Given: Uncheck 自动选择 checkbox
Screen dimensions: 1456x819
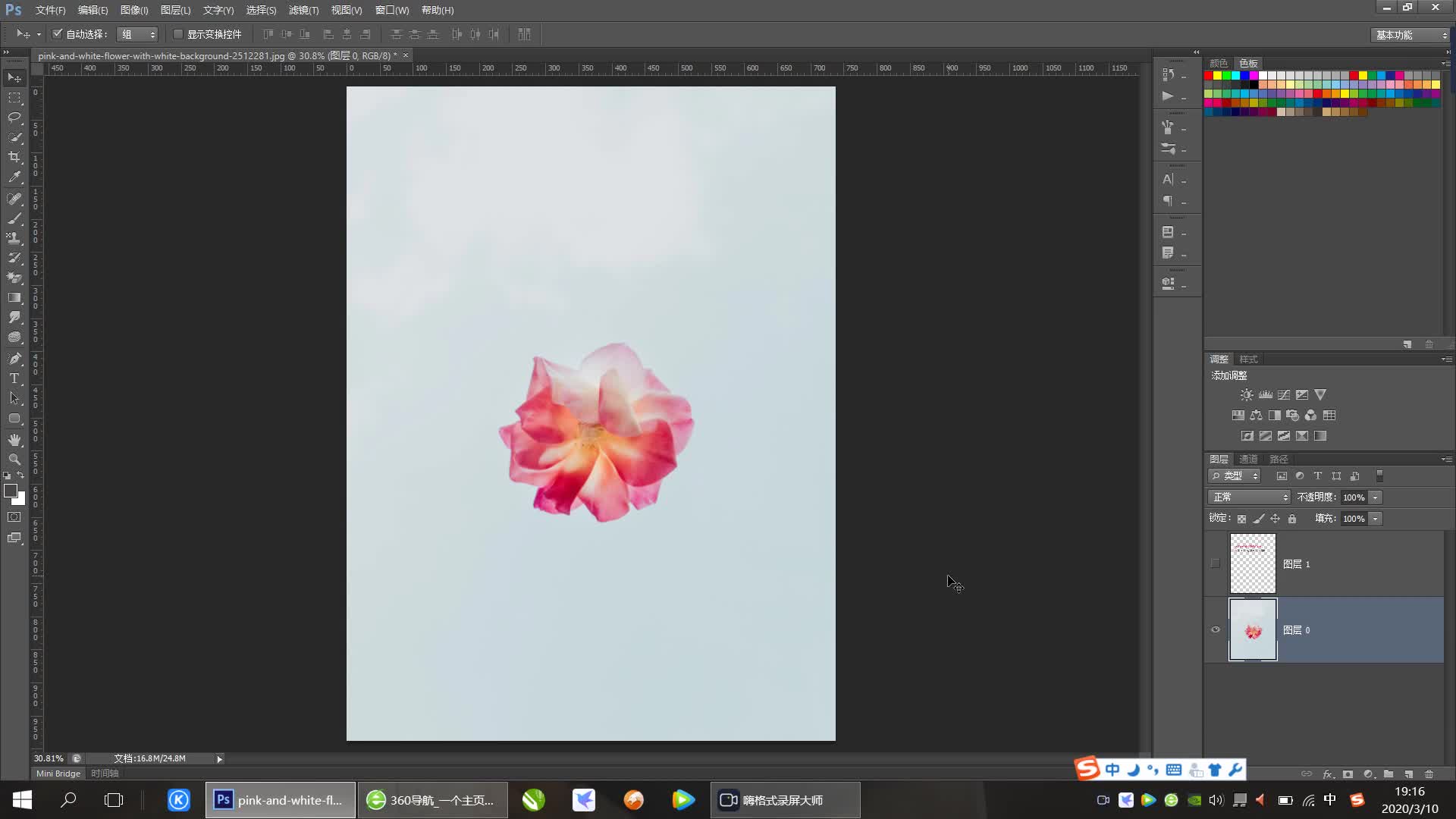Looking at the screenshot, I should pos(58,34).
